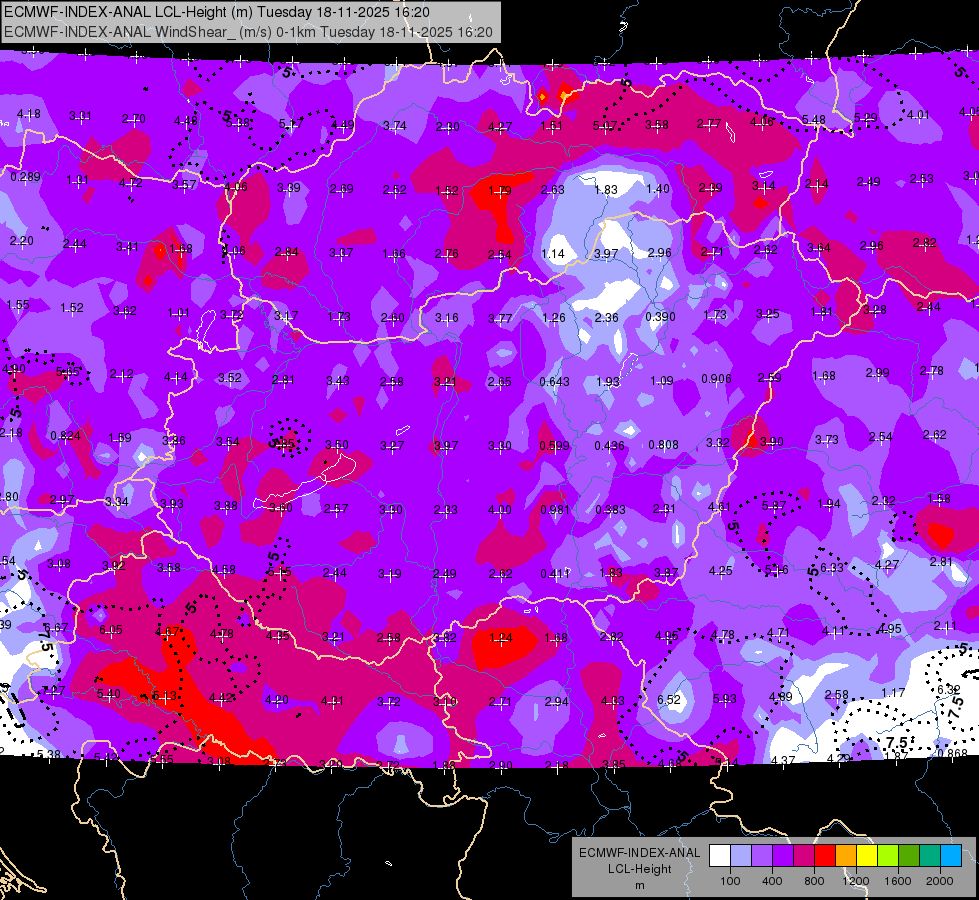Click the yellow legend swatch at 1200
979x900 pixels.
(867, 855)
